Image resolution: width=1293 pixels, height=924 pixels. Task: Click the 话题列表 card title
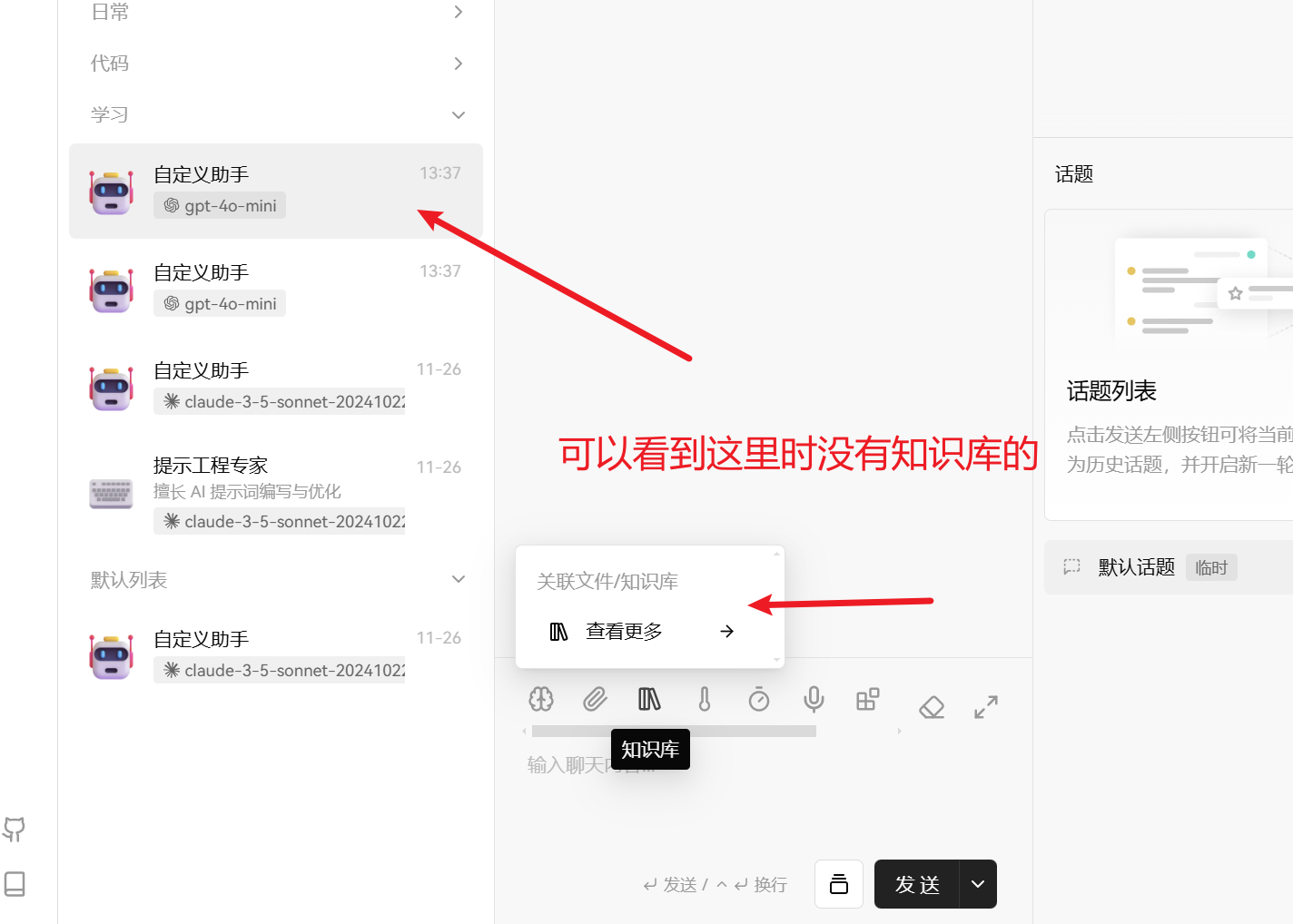pos(1112,391)
